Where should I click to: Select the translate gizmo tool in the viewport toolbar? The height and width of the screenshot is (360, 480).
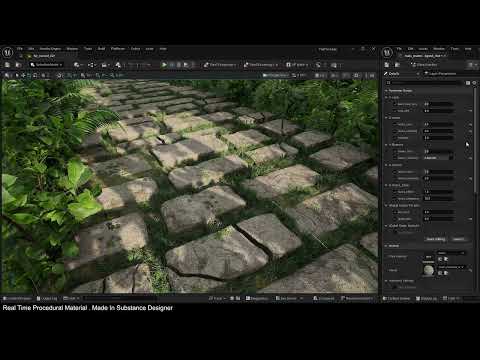tap(23, 76)
